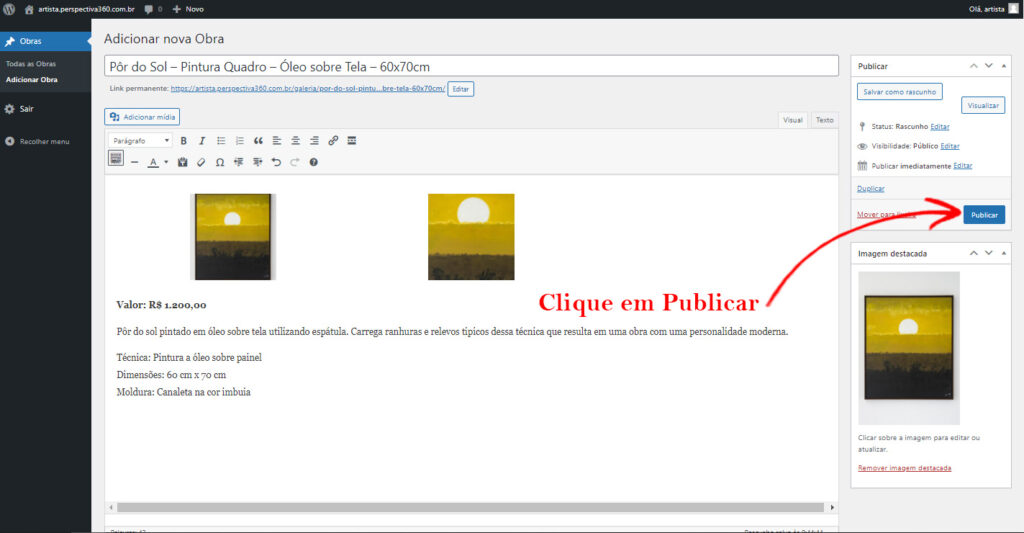This screenshot has width=1024, height=533.
Task: Open Todas as Obras in sidebar
Action: coord(31,64)
